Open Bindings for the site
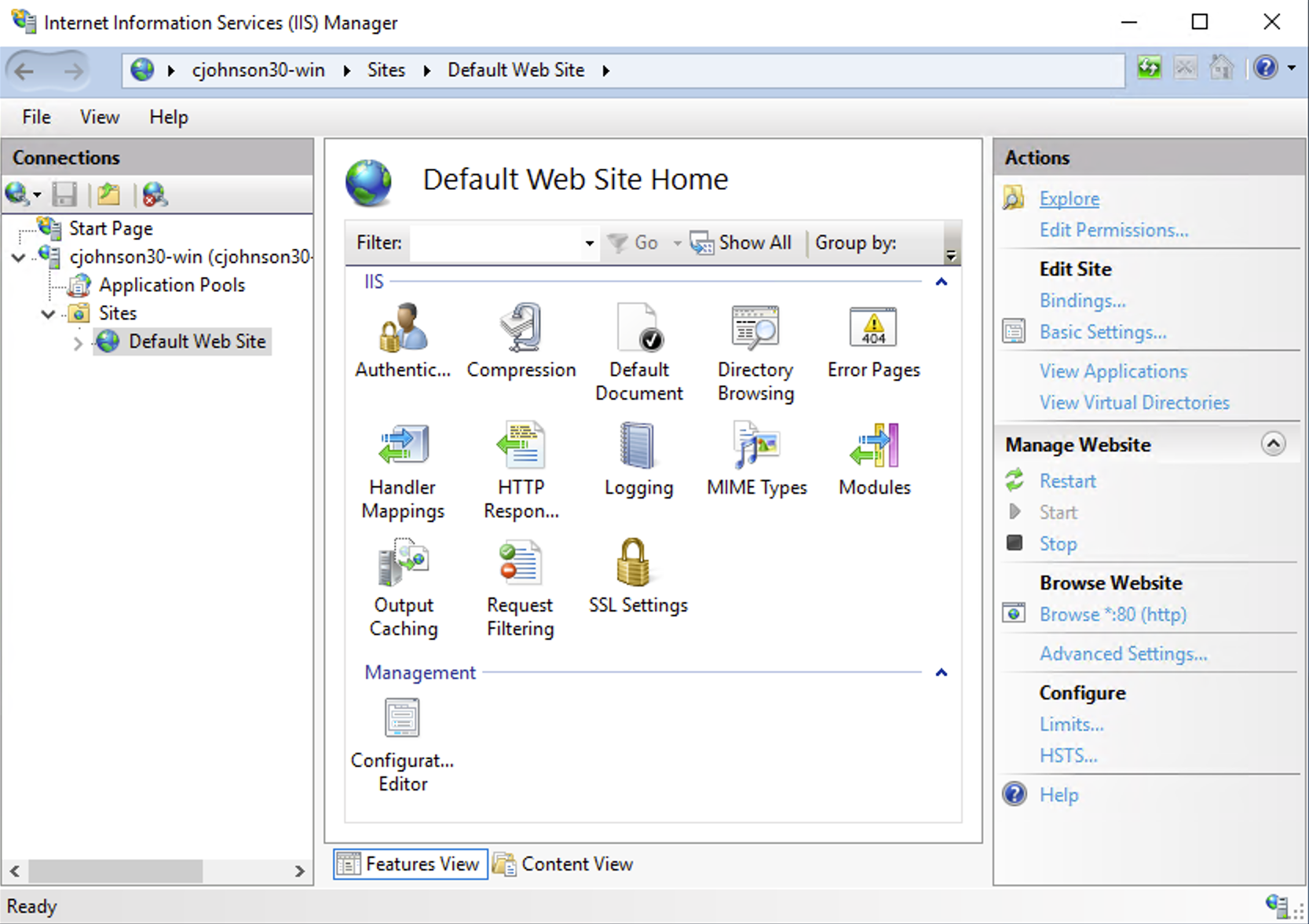1309x924 pixels. tap(1082, 301)
